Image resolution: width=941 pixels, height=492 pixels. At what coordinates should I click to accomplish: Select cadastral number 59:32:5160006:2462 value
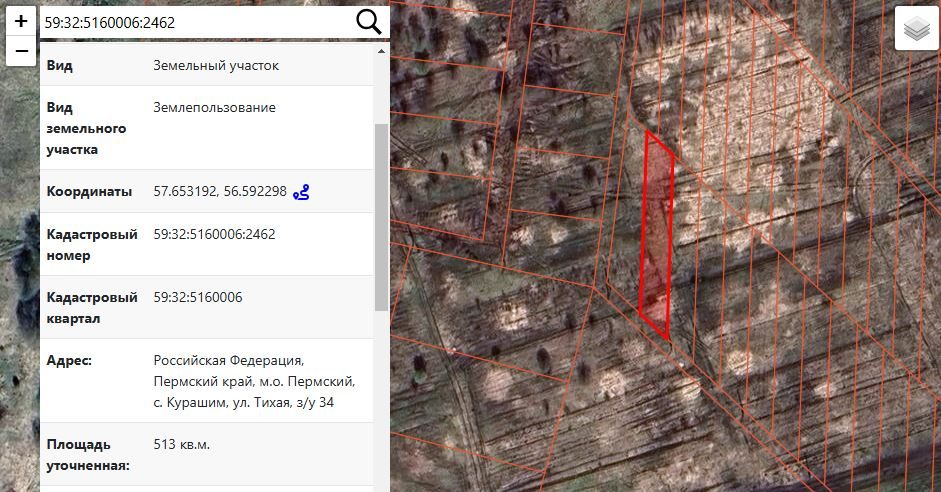point(214,234)
